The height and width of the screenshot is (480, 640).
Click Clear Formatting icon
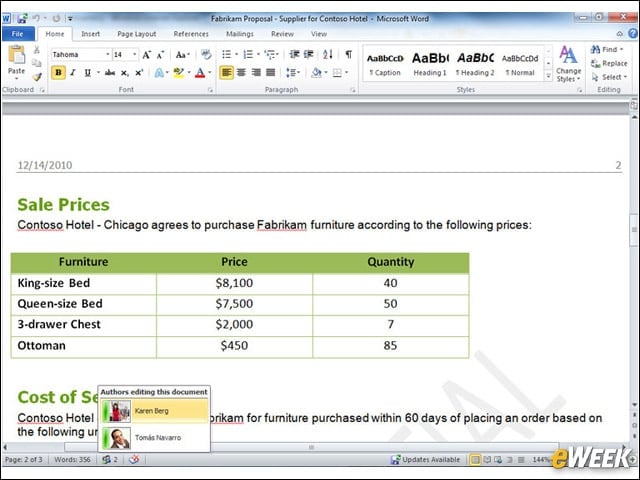click(206, 55)
